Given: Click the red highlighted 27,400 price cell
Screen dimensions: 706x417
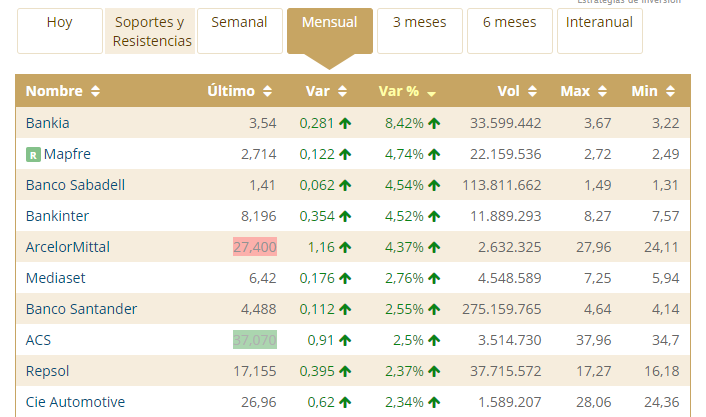Looking at the screenshot, I should pyautogui.click(x=254, y=247).
